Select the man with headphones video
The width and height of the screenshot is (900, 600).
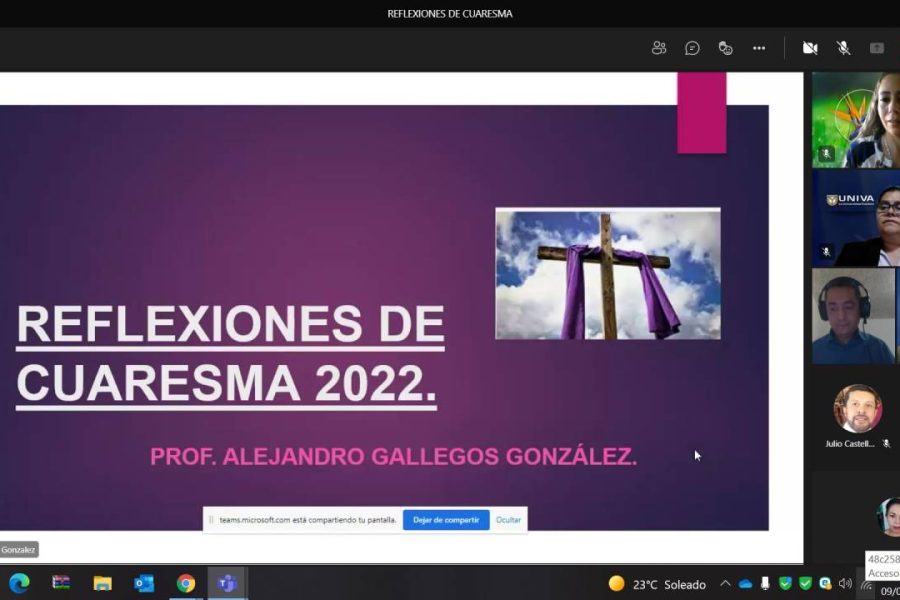coord(854,316)
